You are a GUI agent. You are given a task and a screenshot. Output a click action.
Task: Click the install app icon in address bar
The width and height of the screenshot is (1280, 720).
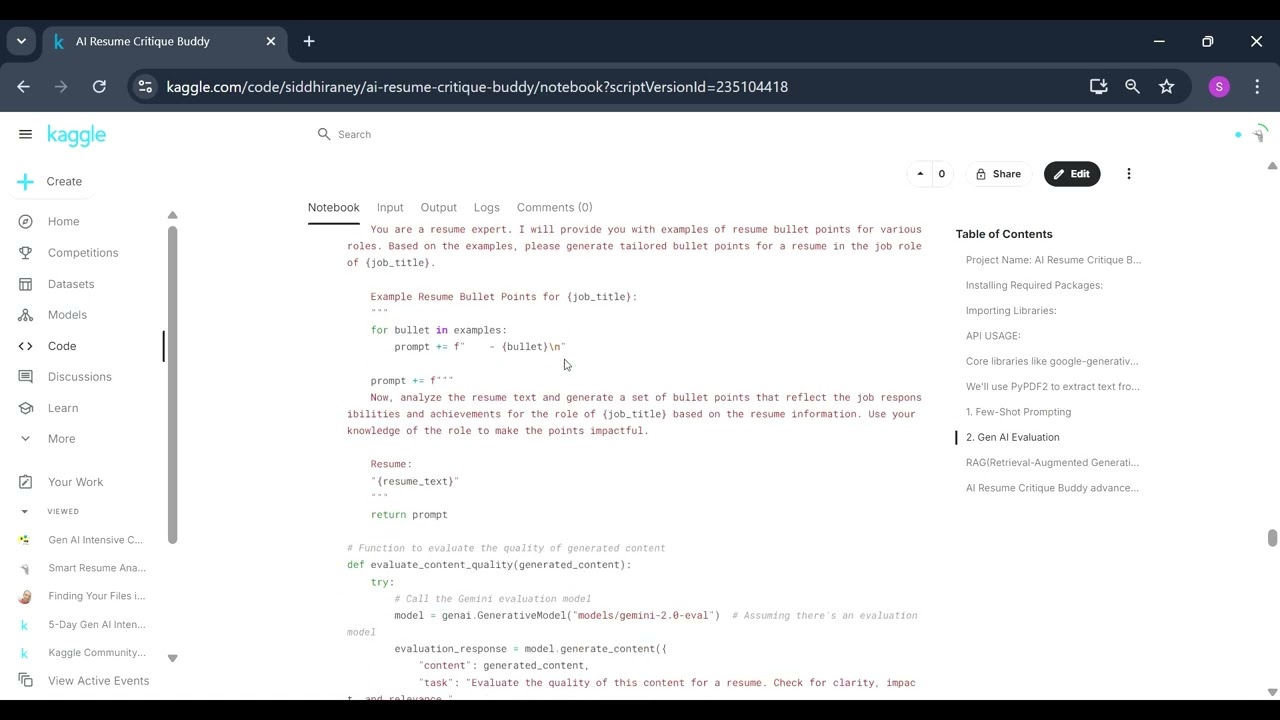(x=1098, y=87)
